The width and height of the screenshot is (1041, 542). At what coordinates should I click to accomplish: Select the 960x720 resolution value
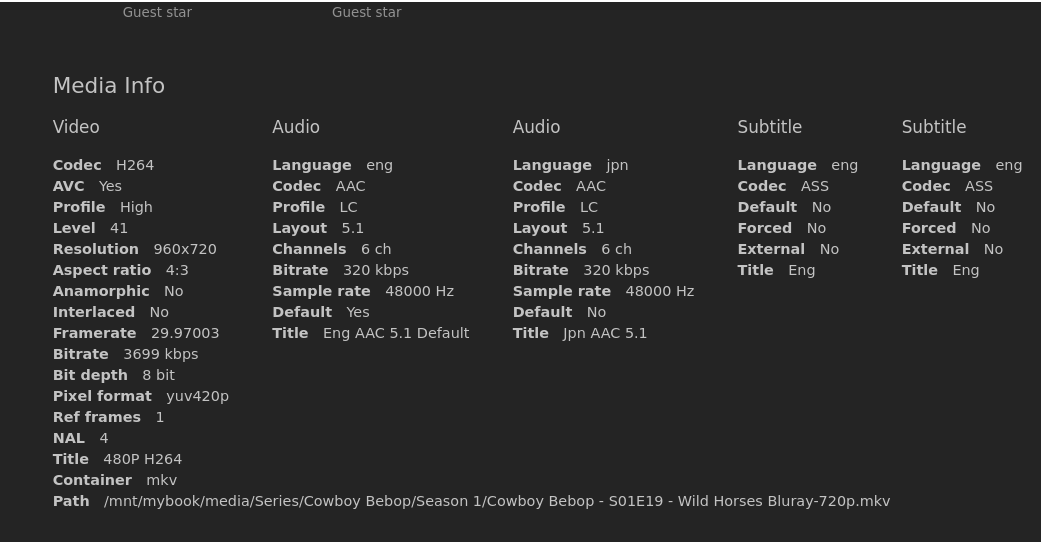click(185, 249)
